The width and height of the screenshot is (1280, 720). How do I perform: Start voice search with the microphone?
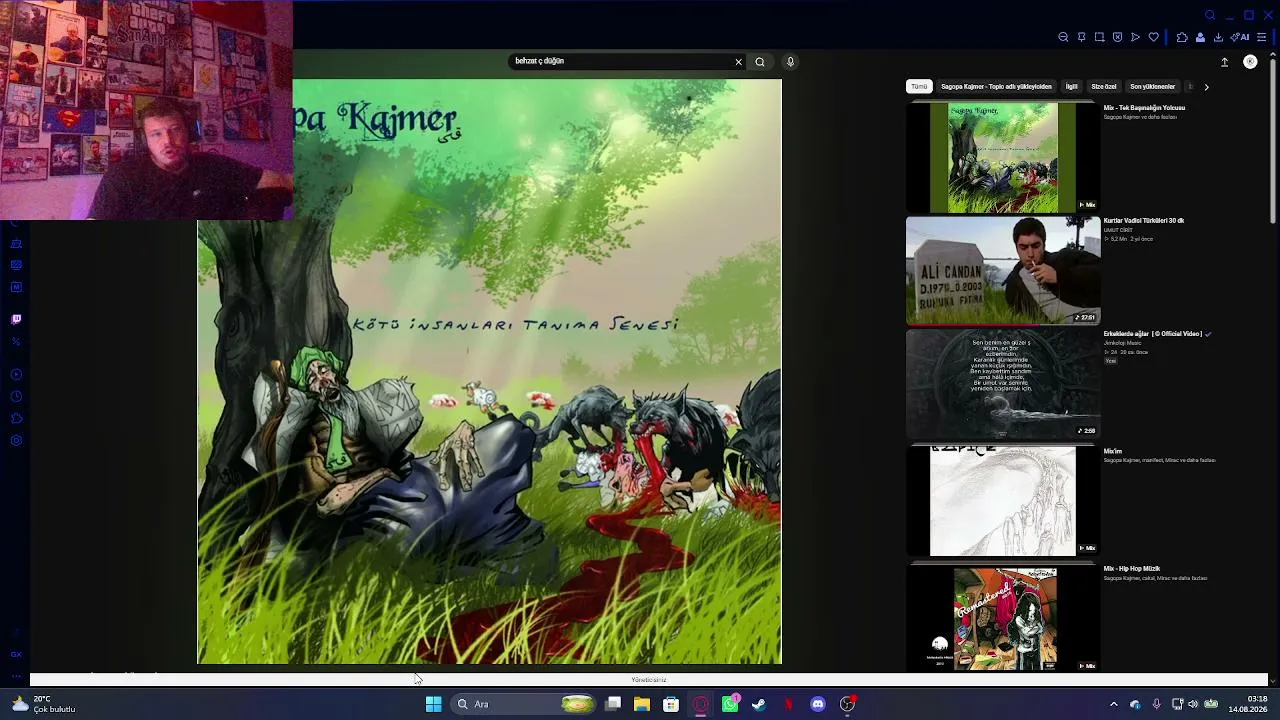tap(790, 62)
